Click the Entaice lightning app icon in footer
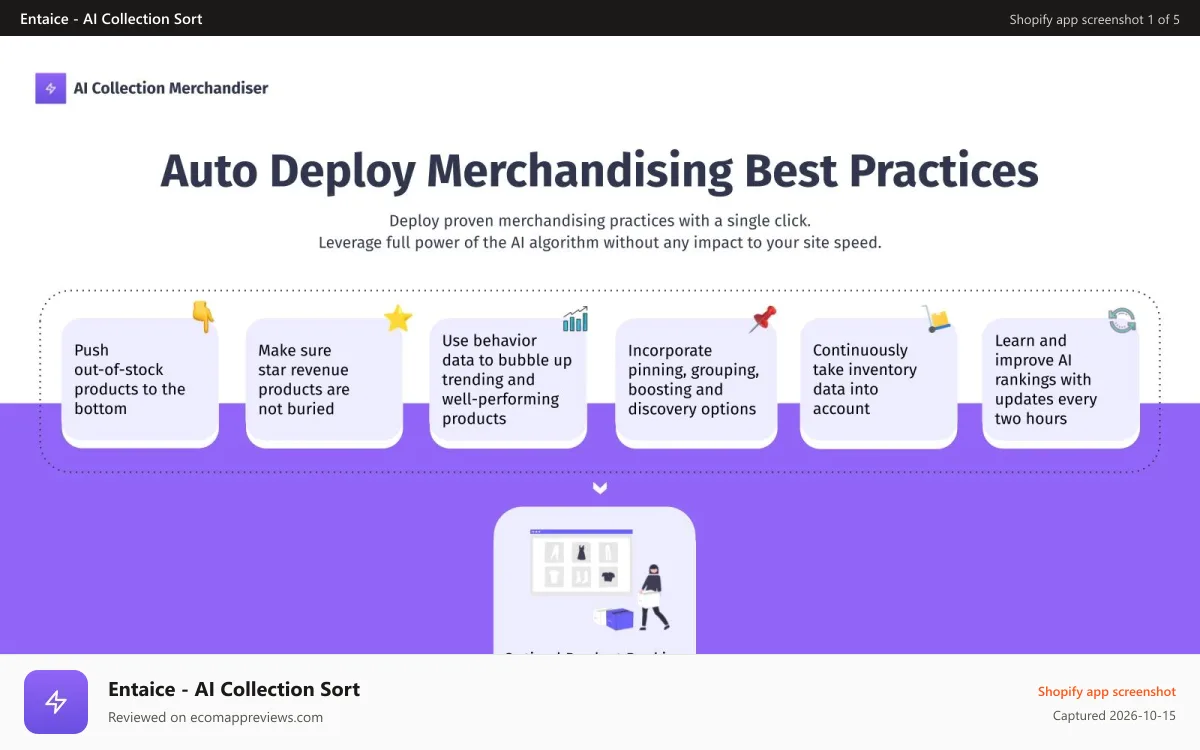1200x750 pixels. [56, 702]
